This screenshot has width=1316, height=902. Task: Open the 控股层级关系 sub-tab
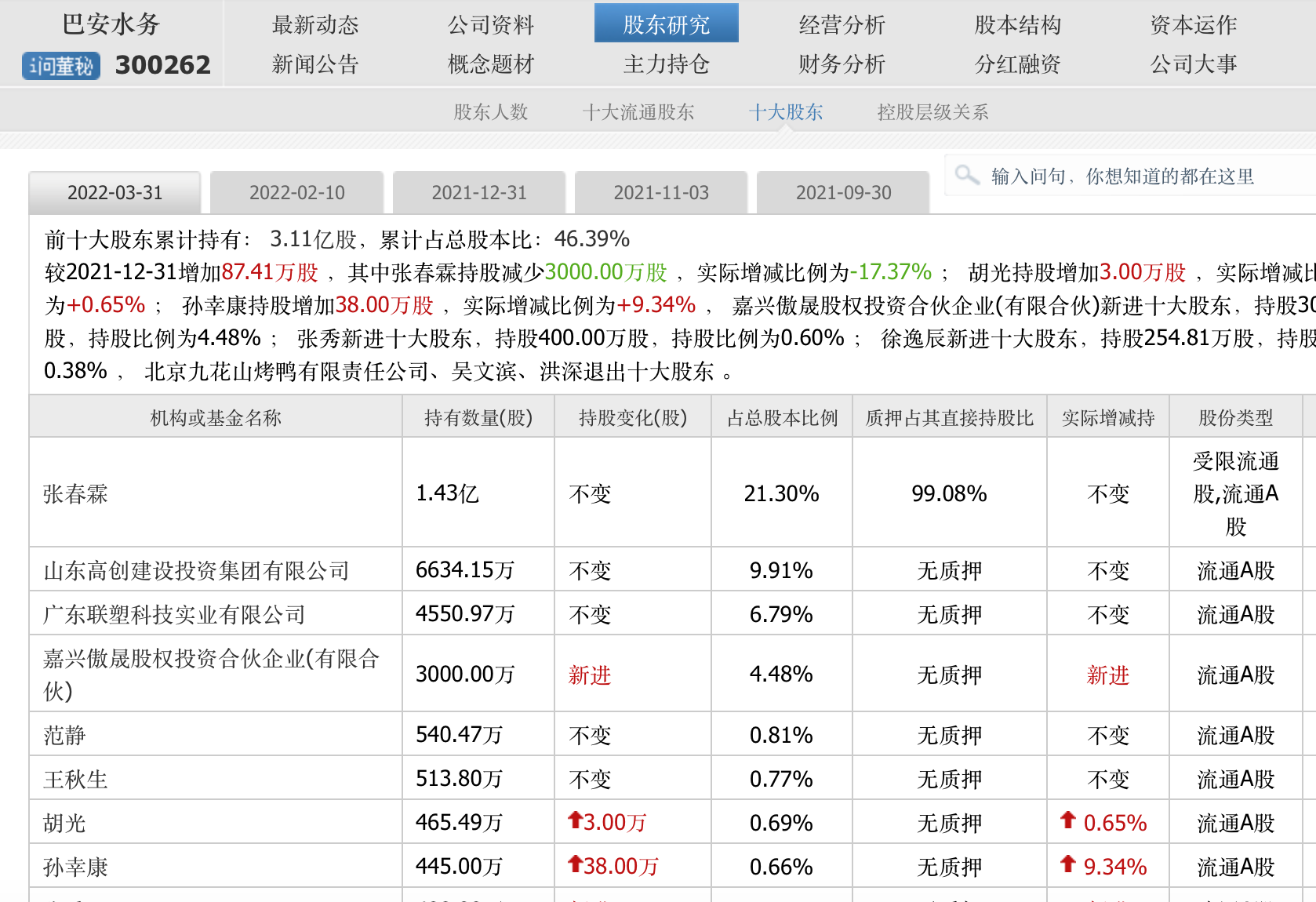click(932, 112)
